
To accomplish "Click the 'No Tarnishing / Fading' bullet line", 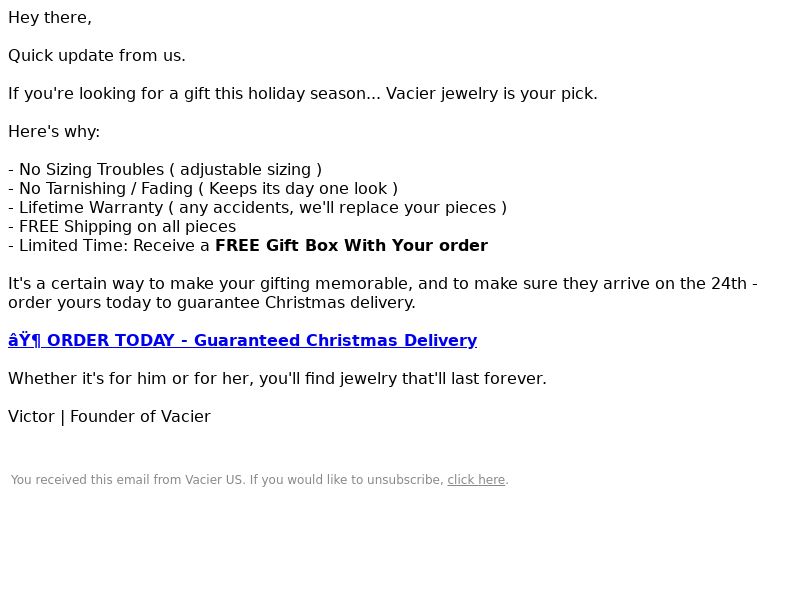I will click(203, 188).
